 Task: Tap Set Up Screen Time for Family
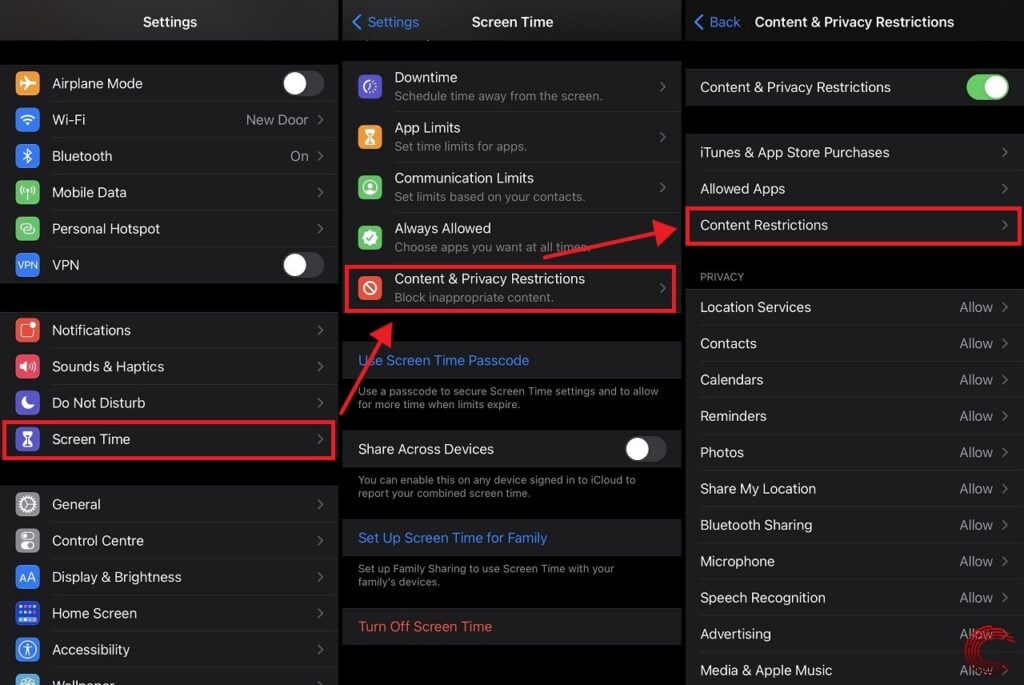click(453, 538)
